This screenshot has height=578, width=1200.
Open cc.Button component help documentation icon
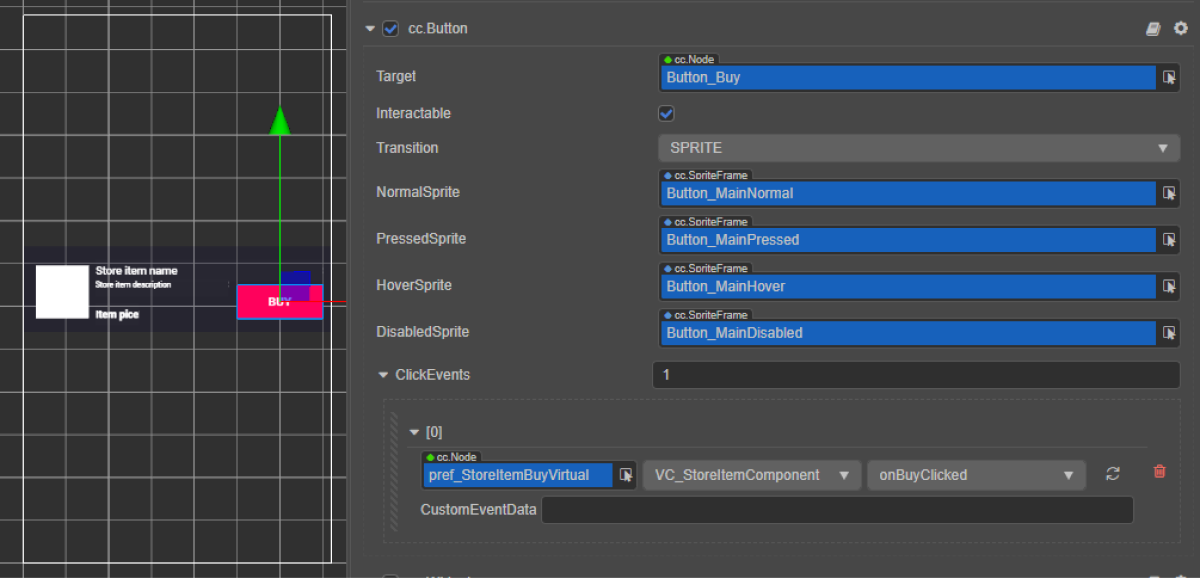point(1153,29)
